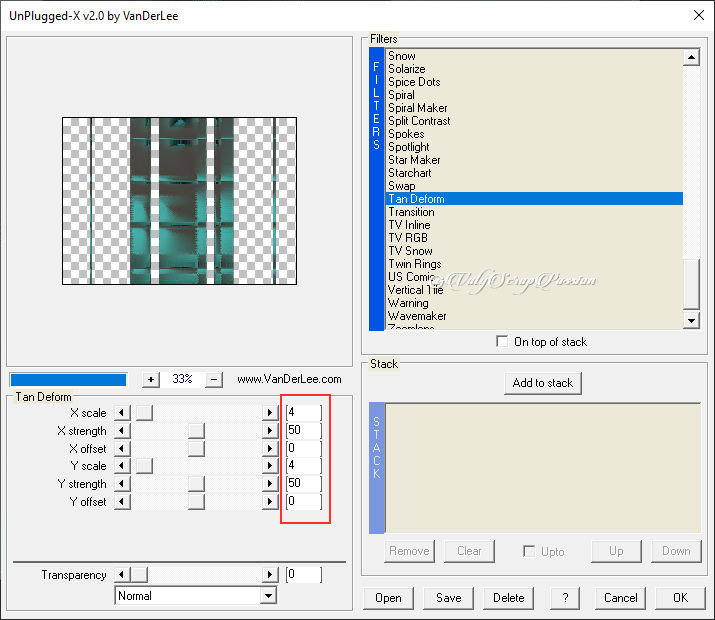715x620 pixels.
Task: Click right arrow of X offset slider
Action: click(x=270, y=449)
